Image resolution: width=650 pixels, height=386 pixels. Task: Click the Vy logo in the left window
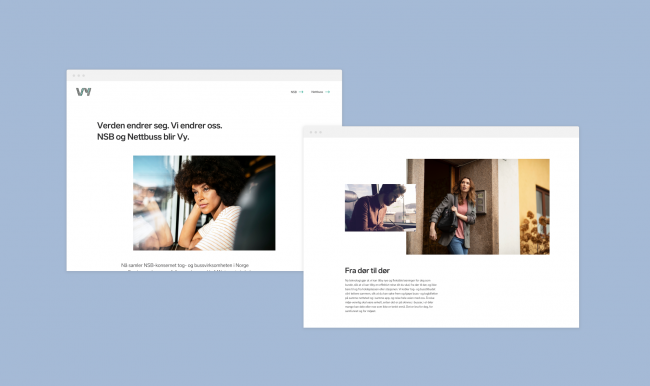83,92
